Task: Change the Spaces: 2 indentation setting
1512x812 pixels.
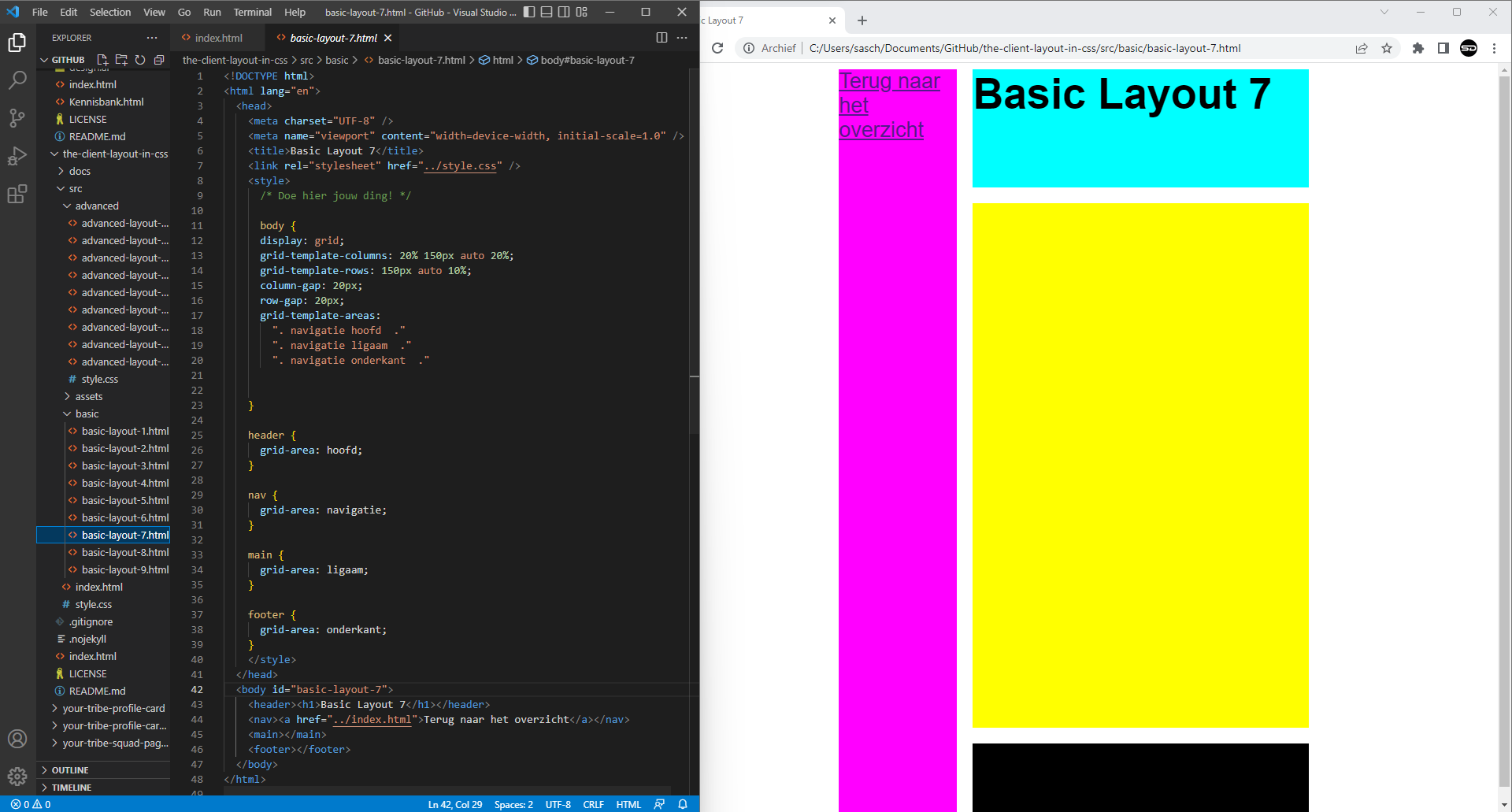Action: point(513,804)
